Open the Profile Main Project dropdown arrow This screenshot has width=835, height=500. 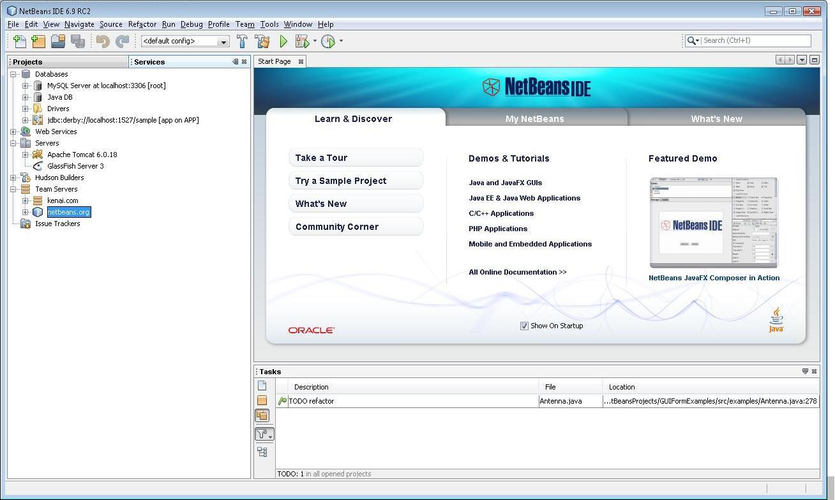pos(341,40)
